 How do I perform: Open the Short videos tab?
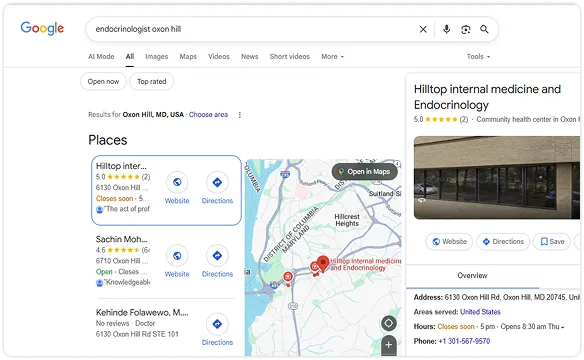click(x=290, y=57)
